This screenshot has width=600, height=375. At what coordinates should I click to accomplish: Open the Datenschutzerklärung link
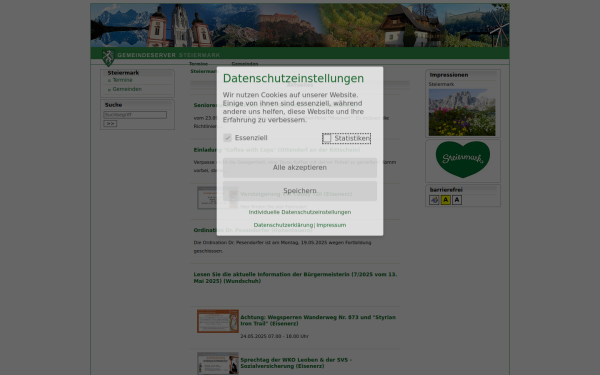coord(283,225)
